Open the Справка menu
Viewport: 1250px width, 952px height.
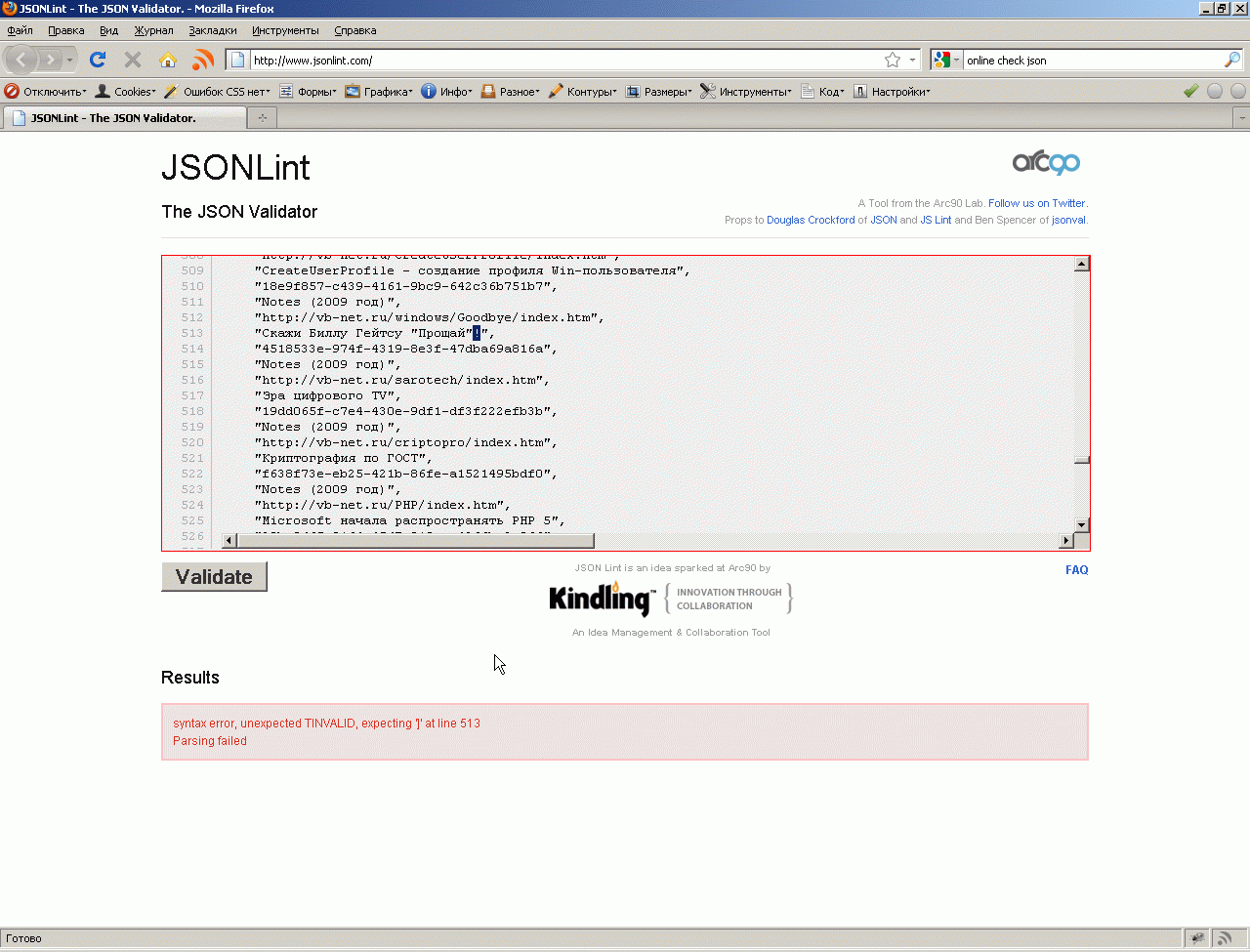click(x=355, y=30)
